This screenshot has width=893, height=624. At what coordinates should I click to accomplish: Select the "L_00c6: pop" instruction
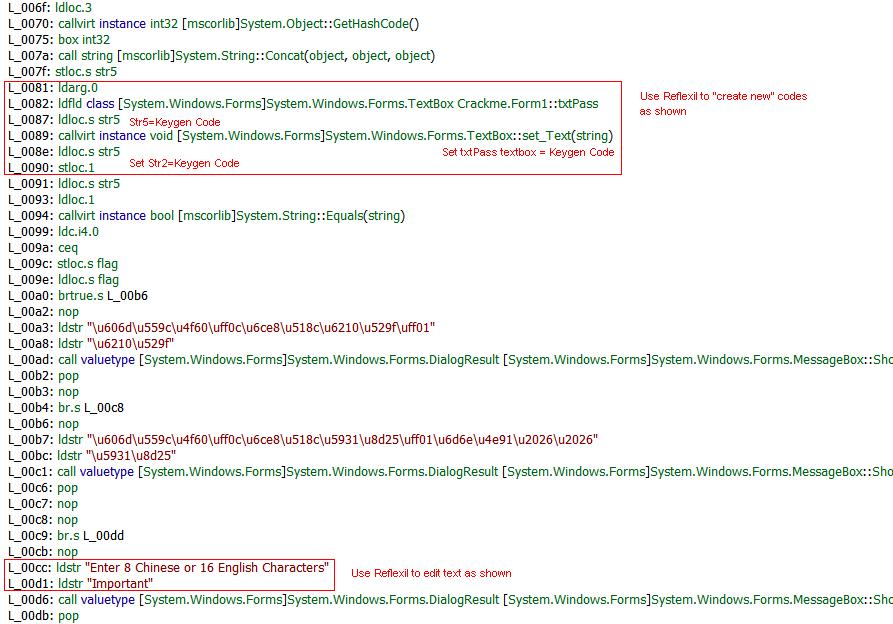coord(43,487)
